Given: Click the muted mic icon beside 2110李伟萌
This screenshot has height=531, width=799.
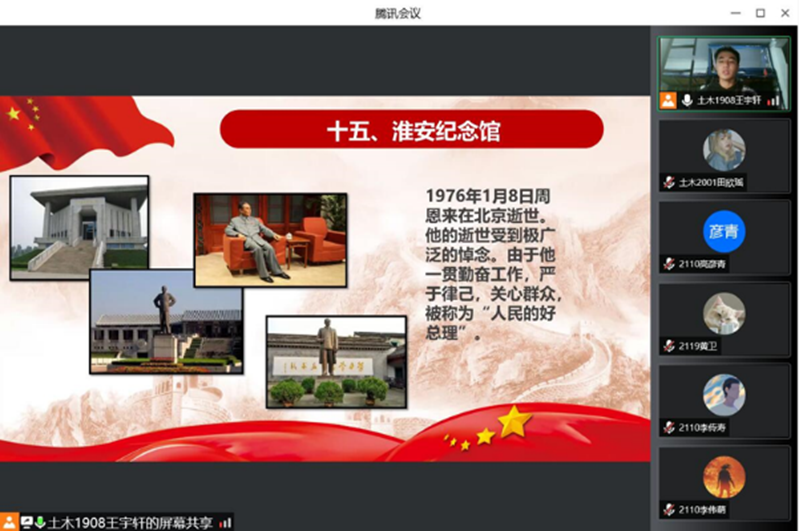Looking at the screenshot, I should coord(669,510).
